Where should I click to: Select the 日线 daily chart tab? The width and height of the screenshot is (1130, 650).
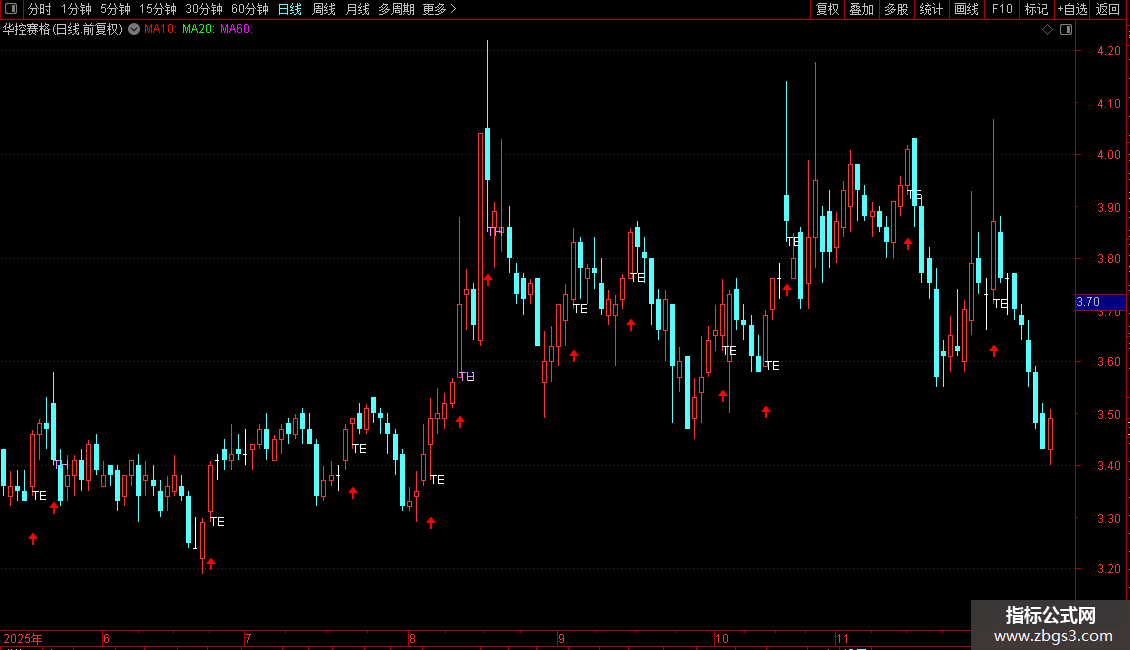[x=290, y=9]
